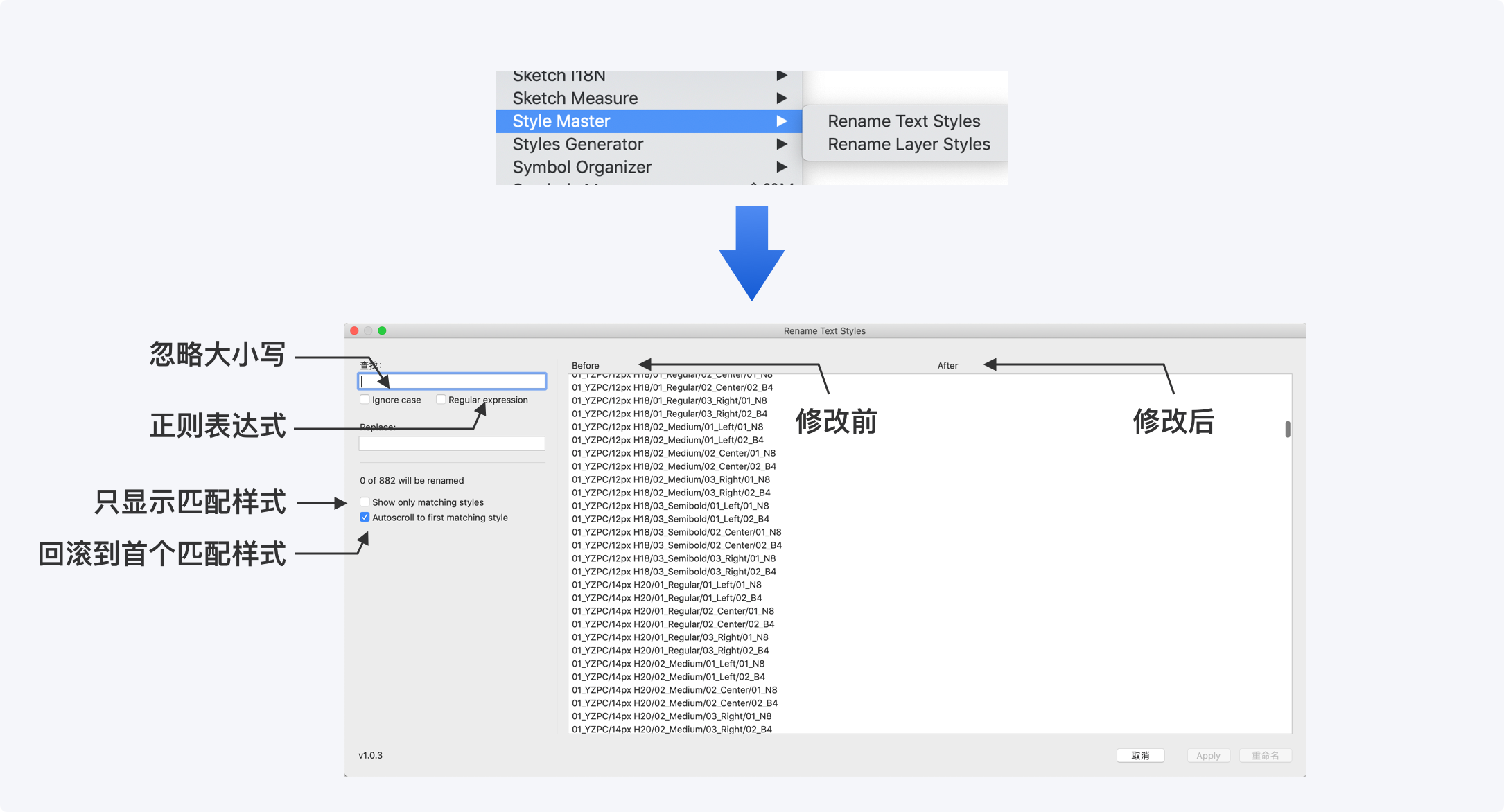Select Rename Text Styles menu item
The width and height of the screenshot is (1504, 812).
[x=904, y=121]
